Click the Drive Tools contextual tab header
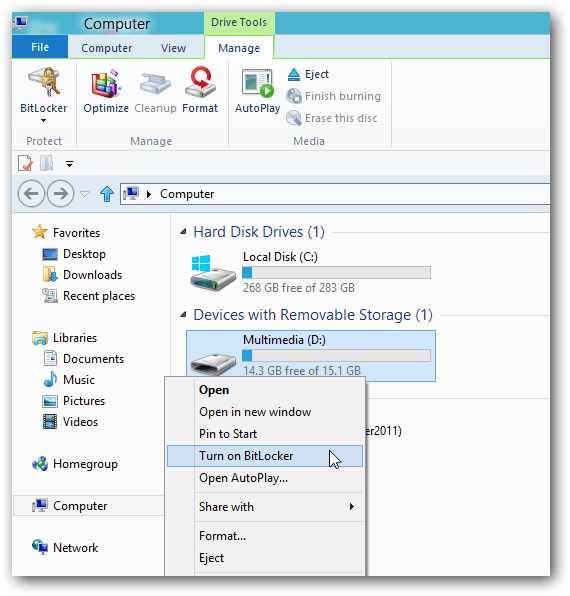570x596 pixels. (x=239, y=22)
